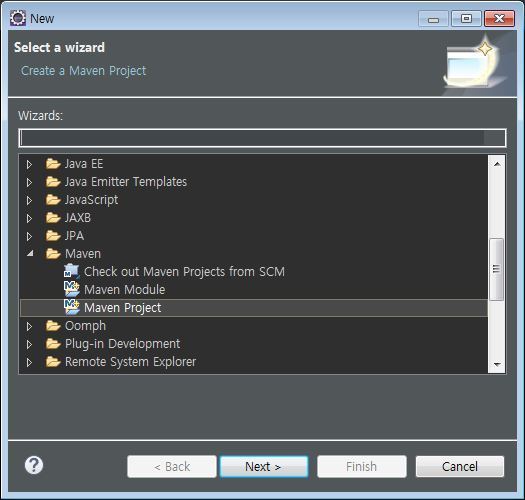The height and width of the screenshot is (500, 525).
Task: Collapse the Maven category
Action: [30, 254]
